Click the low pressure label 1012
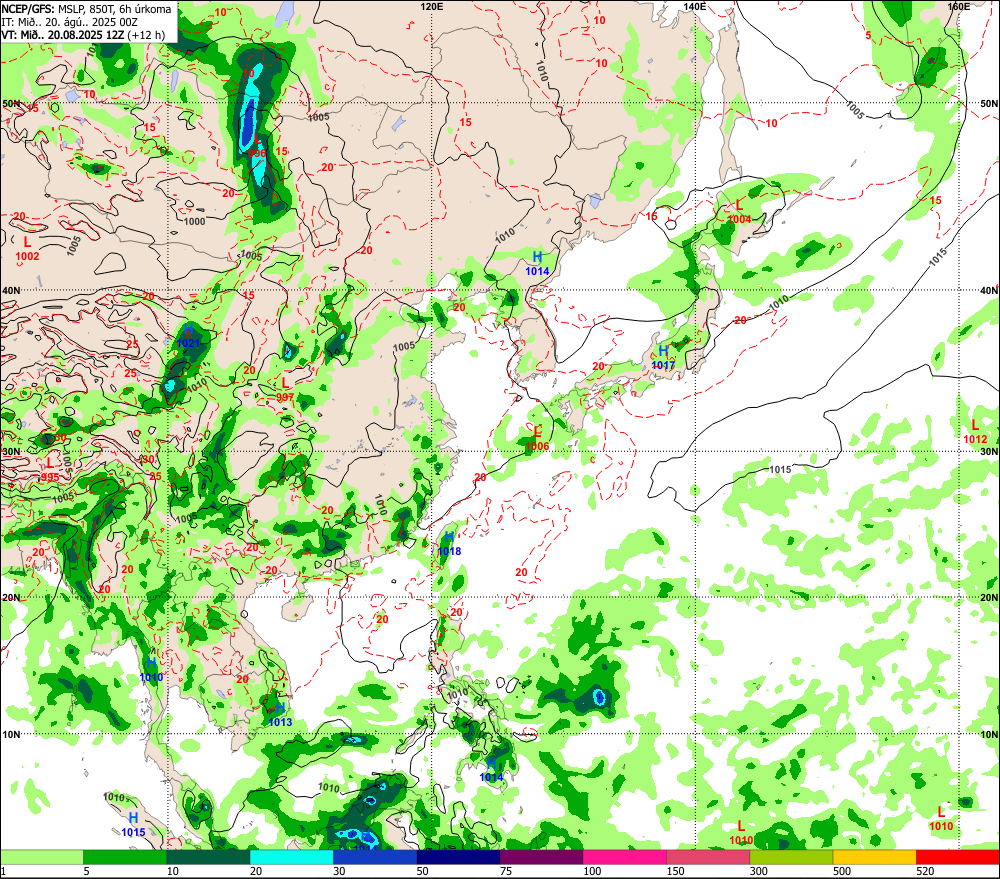This screenshot has height=879, width=1000. (x=975, y=439)
